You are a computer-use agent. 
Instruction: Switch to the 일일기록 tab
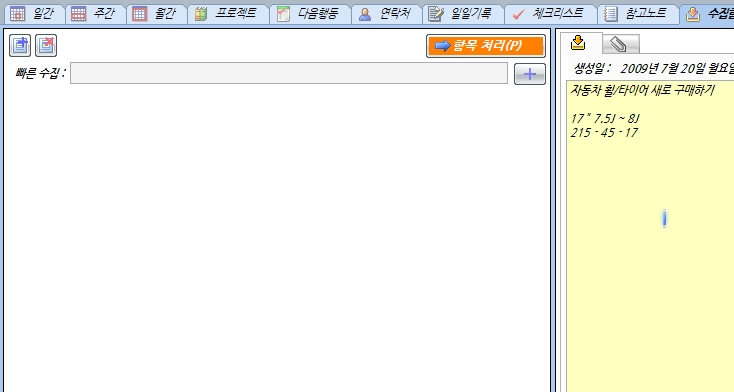[462, 14]
